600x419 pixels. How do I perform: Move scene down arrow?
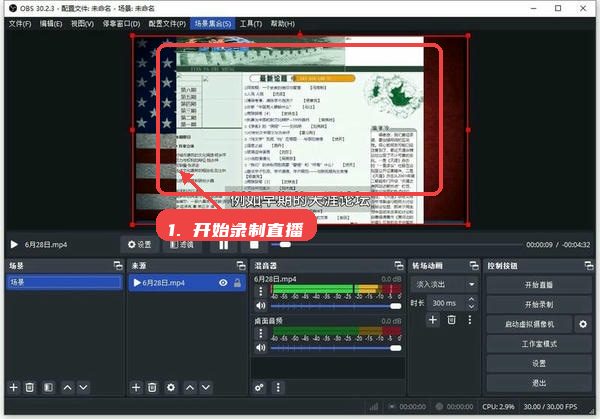[83, 388]
